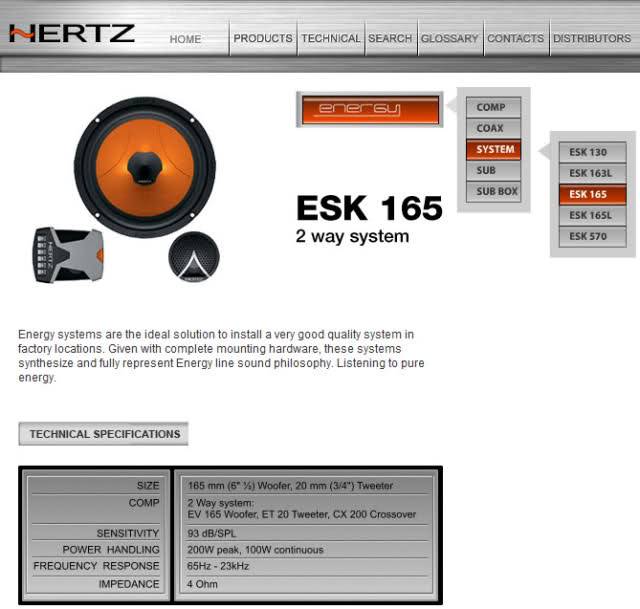Choose the ESK 570 model
Viewport: 640px width, 609px height.
pyautogui.click(x=592, y=236)
